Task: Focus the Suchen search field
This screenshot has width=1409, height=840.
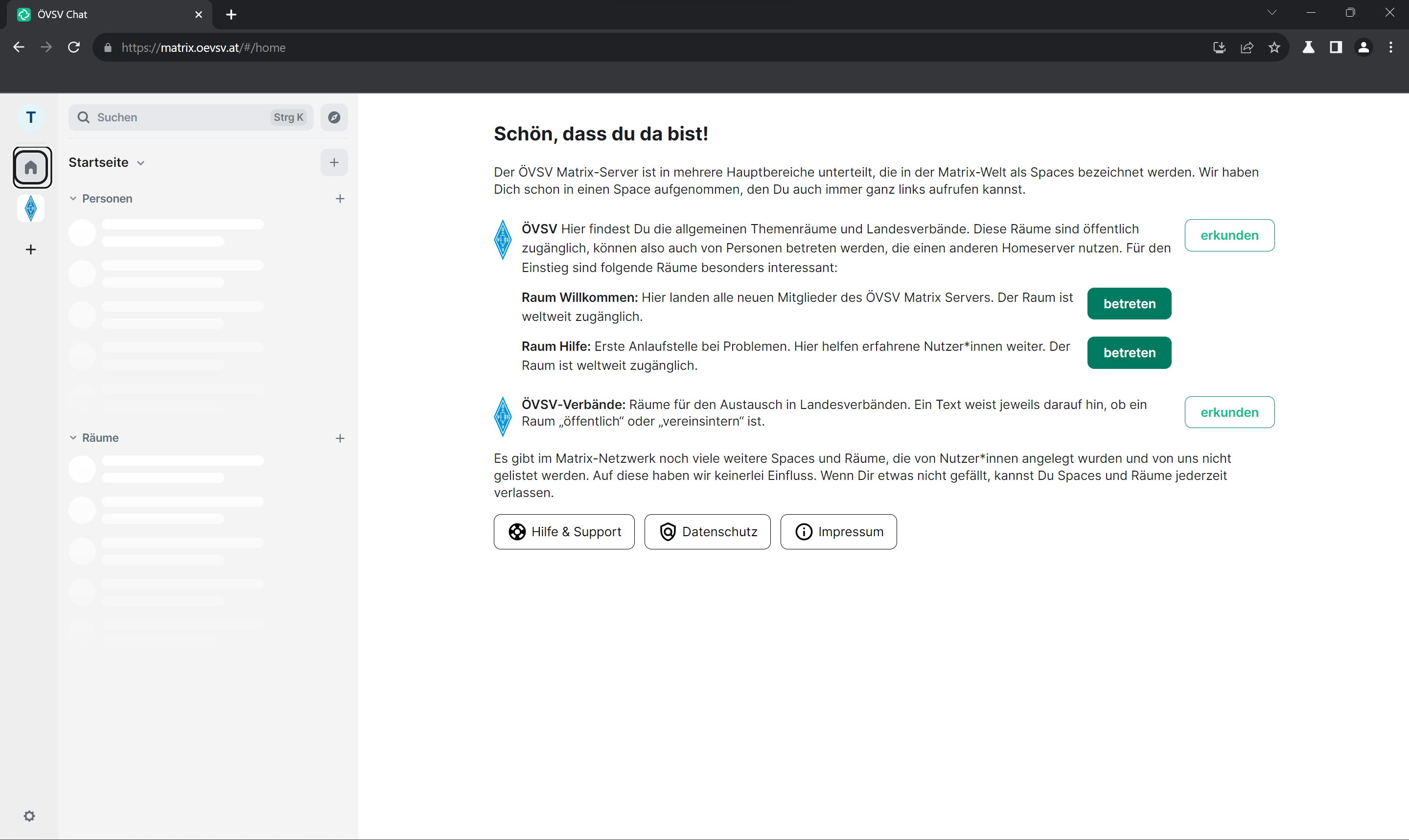Action: (191, 117)
